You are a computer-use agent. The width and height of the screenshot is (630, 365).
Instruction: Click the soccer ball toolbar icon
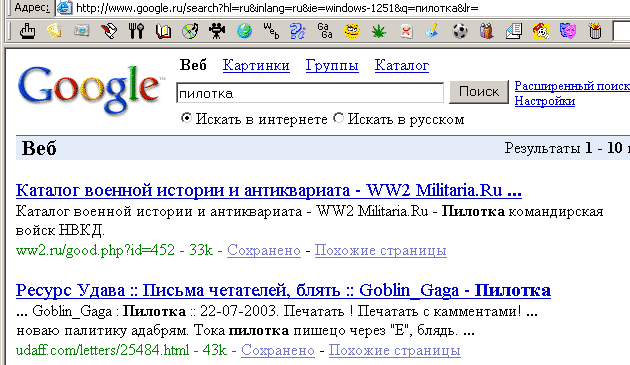[460, 31]
